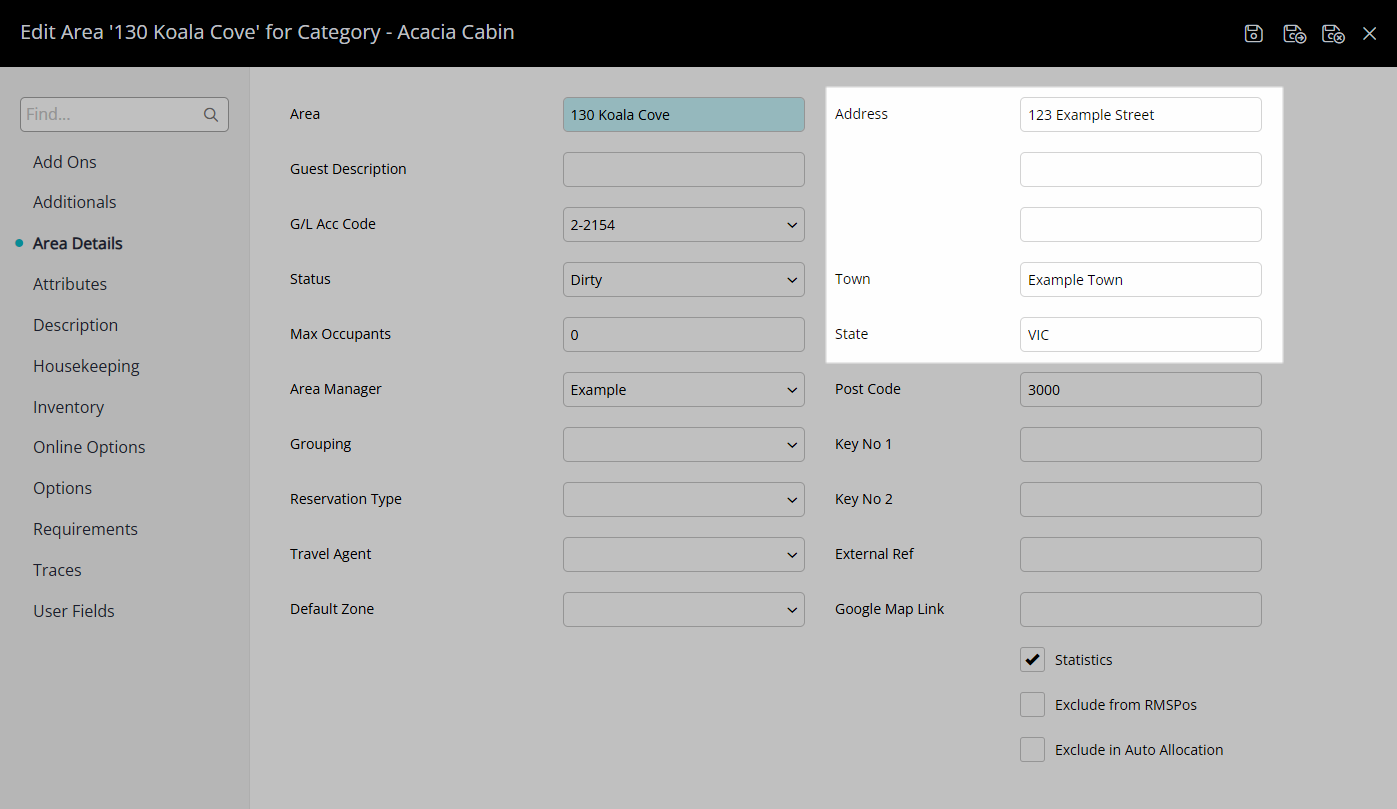Viewport: 1397px width, 809px height.
Task: Click the Key No 1 field
Action: tap(1141, 445)
